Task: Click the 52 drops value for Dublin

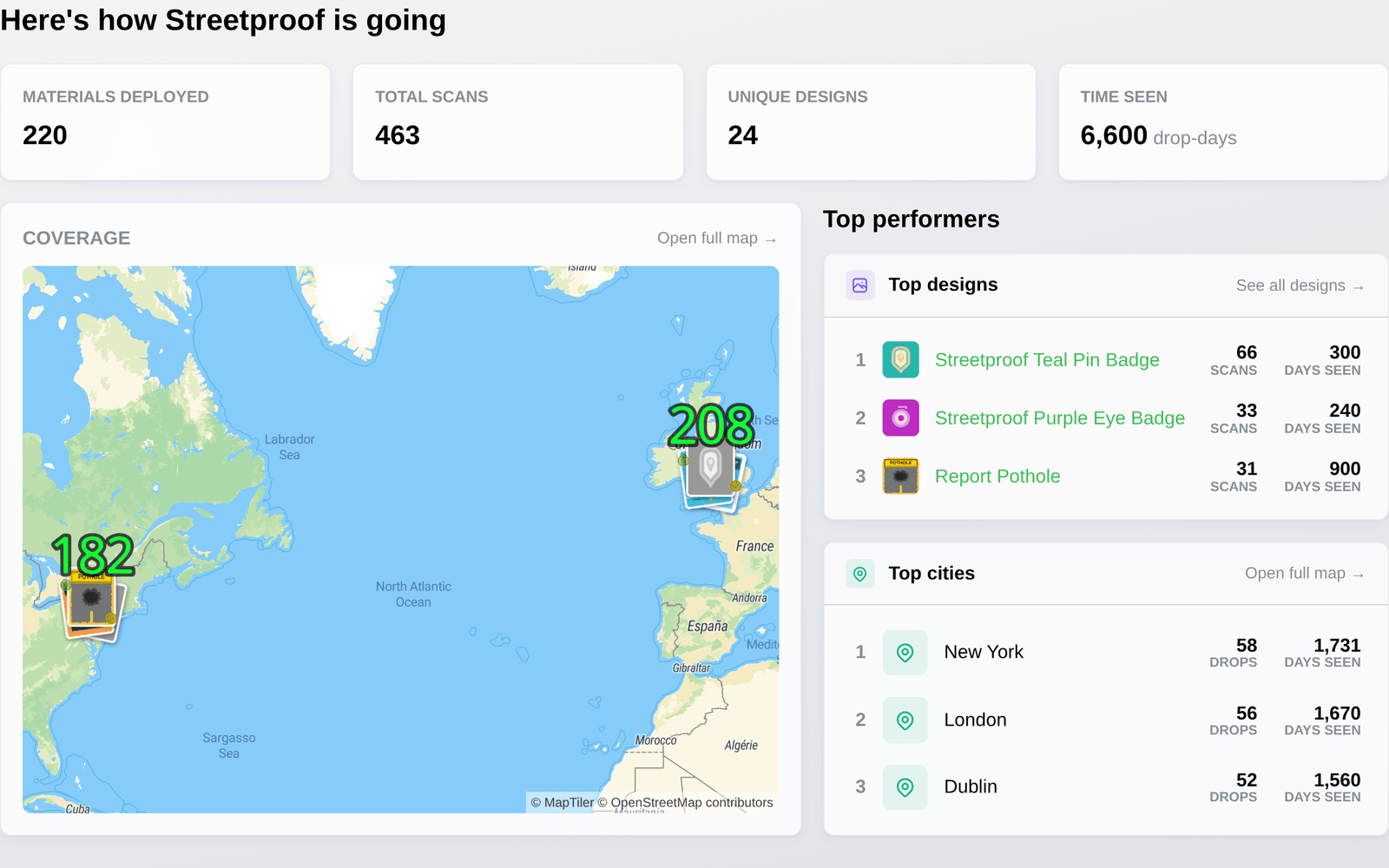Action: pos(1247,780)
